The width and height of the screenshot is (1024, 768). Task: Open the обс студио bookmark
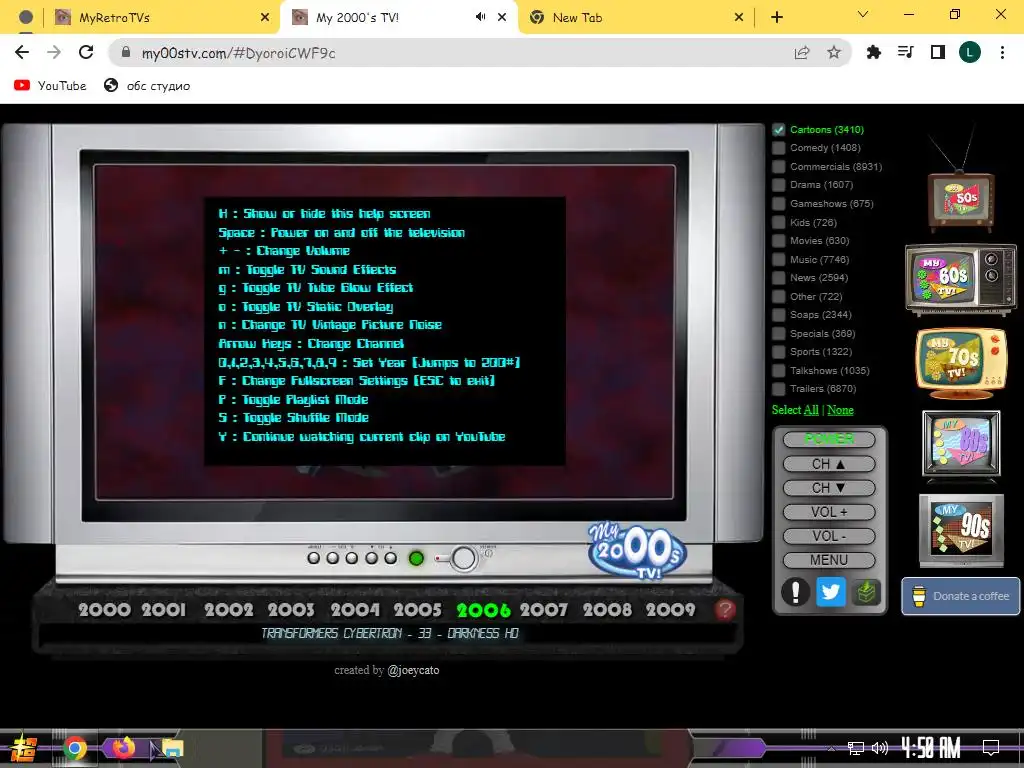pos(148,86)
